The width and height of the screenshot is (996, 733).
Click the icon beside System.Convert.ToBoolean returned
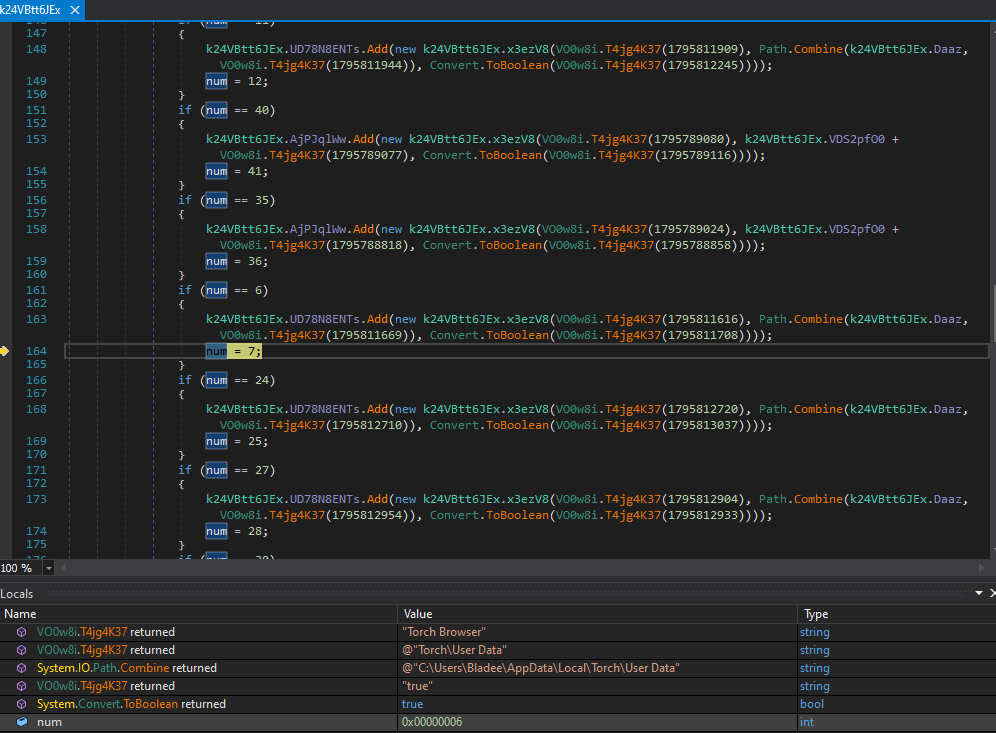coord(22,704)
